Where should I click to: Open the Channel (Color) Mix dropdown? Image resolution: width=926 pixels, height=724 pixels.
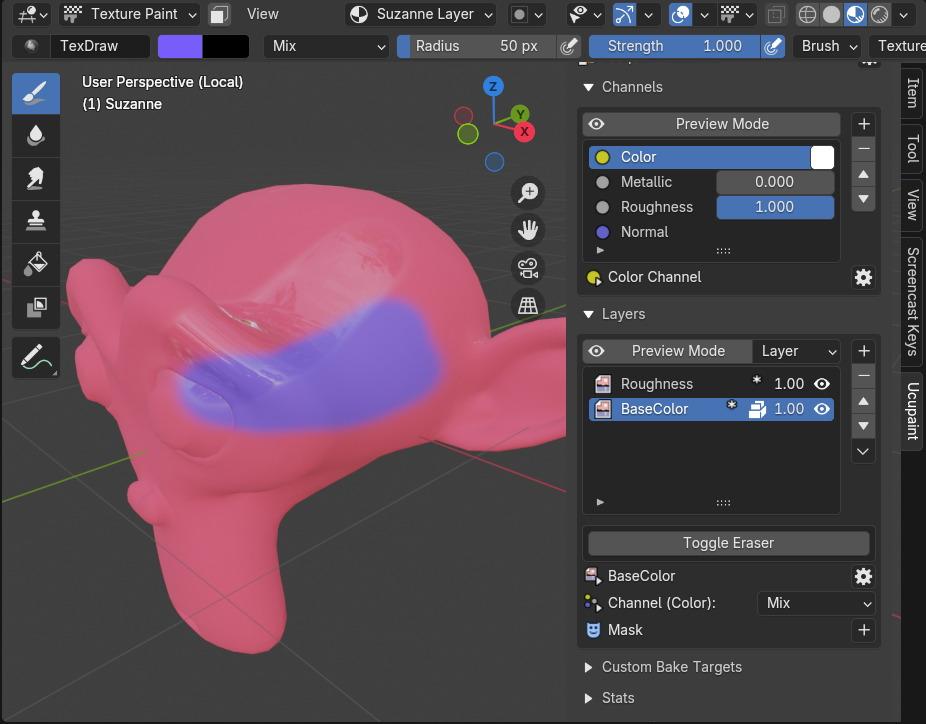(x=816, y=603)
